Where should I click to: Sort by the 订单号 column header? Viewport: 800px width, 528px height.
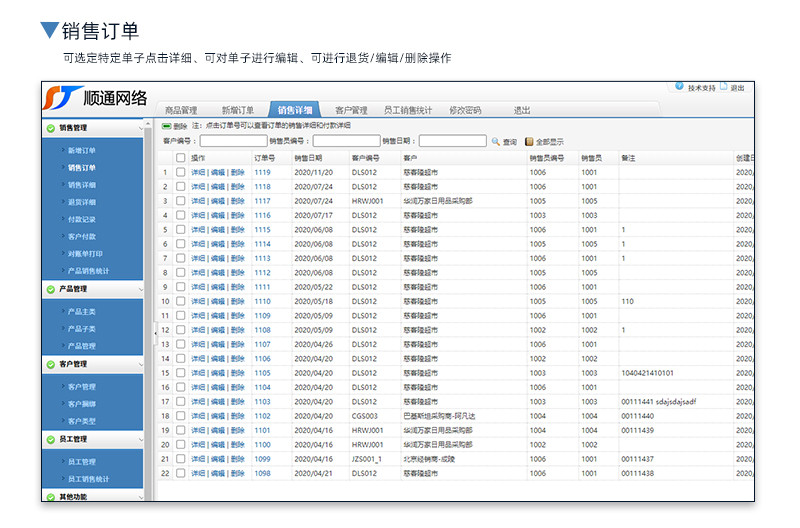(264, 158)
